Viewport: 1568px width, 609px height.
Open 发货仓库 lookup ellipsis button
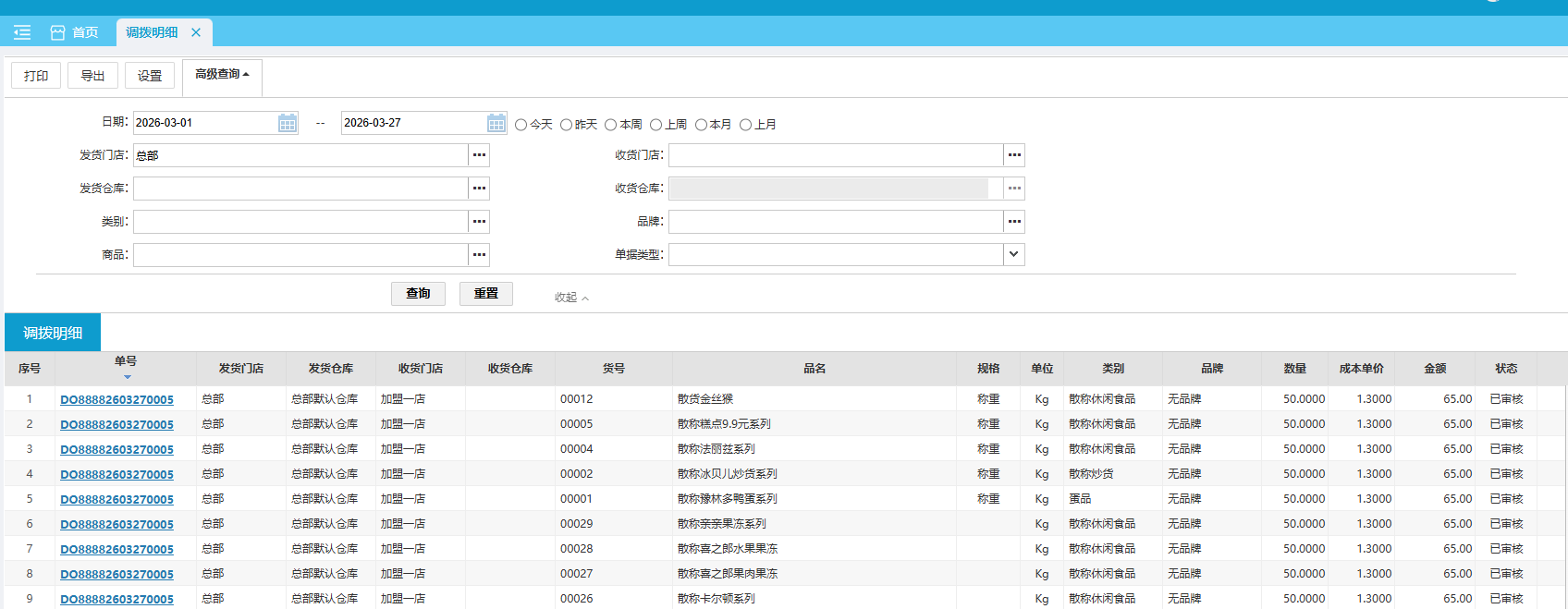(479, 189)
